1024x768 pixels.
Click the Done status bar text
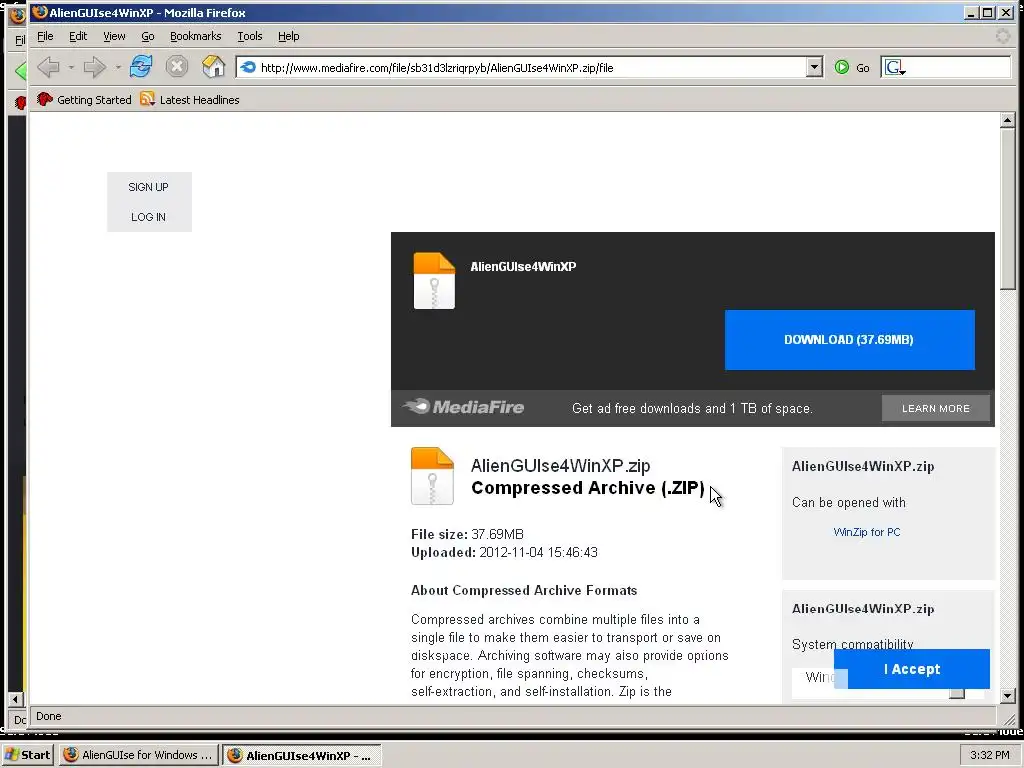tap(48, 716)
